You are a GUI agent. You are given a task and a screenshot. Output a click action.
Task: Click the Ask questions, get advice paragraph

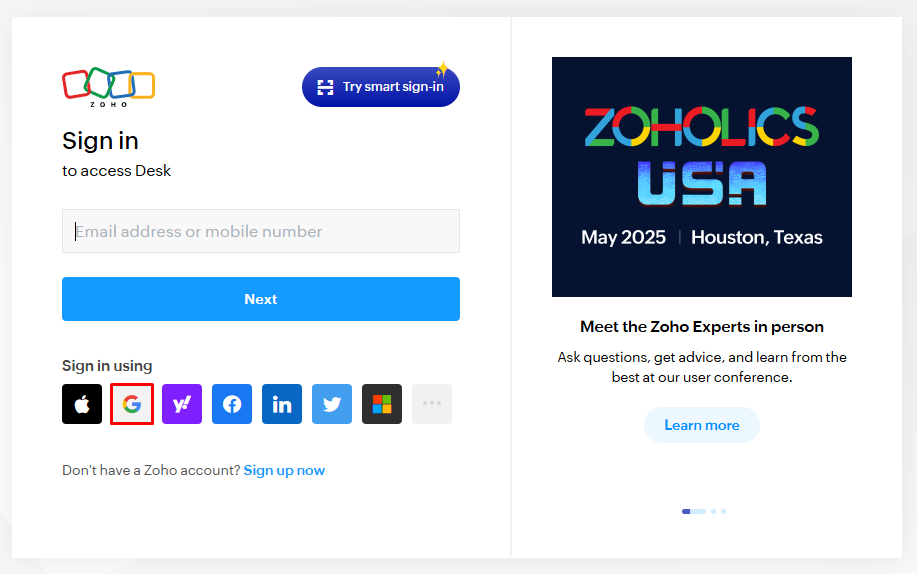click(702, 367)
